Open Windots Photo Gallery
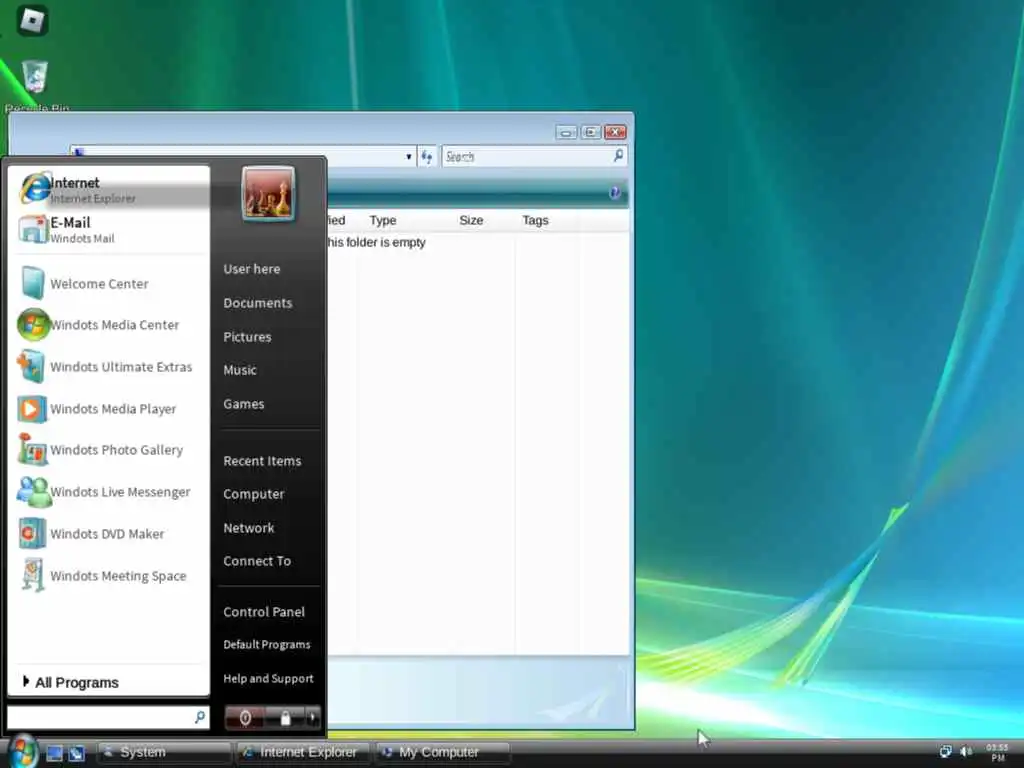 [x=110, y=450]
